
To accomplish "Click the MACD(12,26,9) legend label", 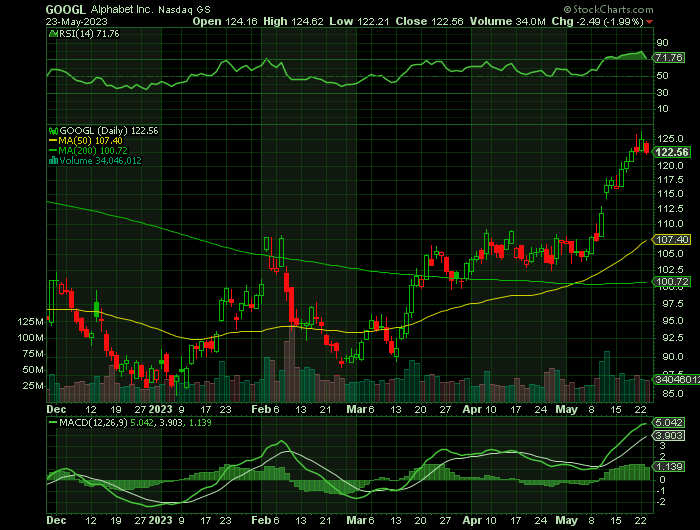I will 93,422.
